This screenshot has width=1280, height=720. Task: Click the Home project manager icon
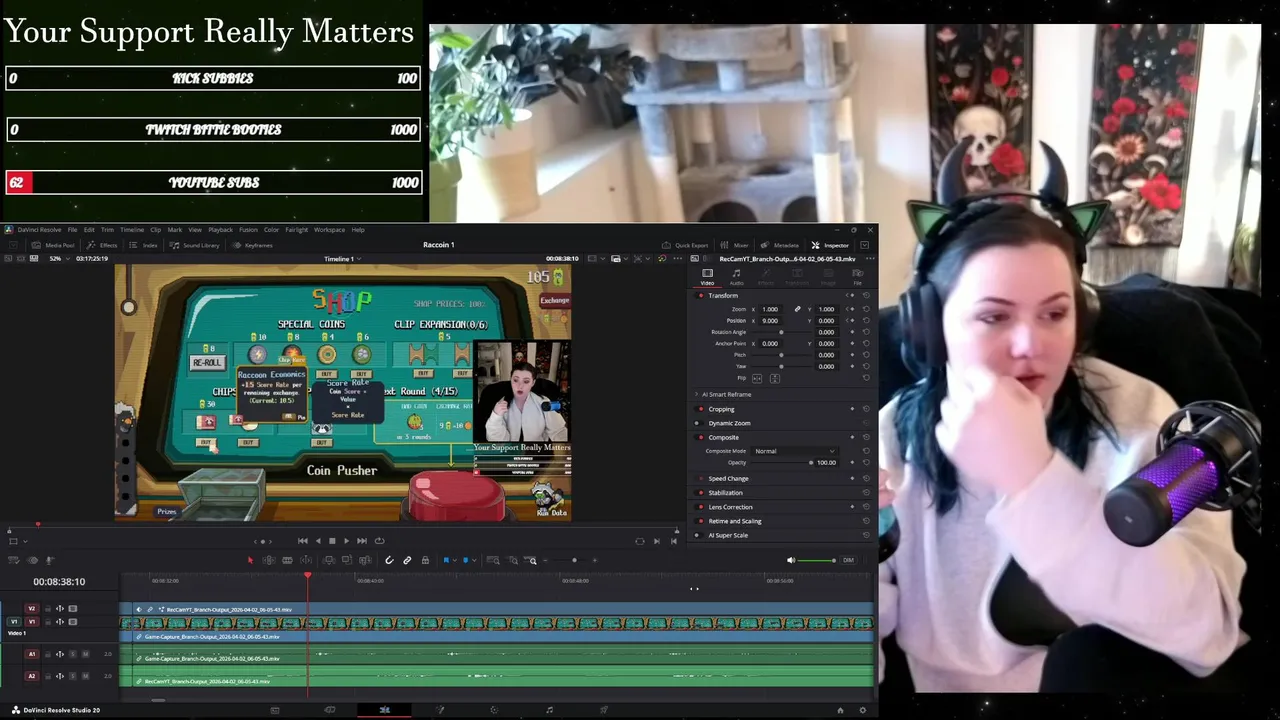pyautogui.click(x=840, y=710)
